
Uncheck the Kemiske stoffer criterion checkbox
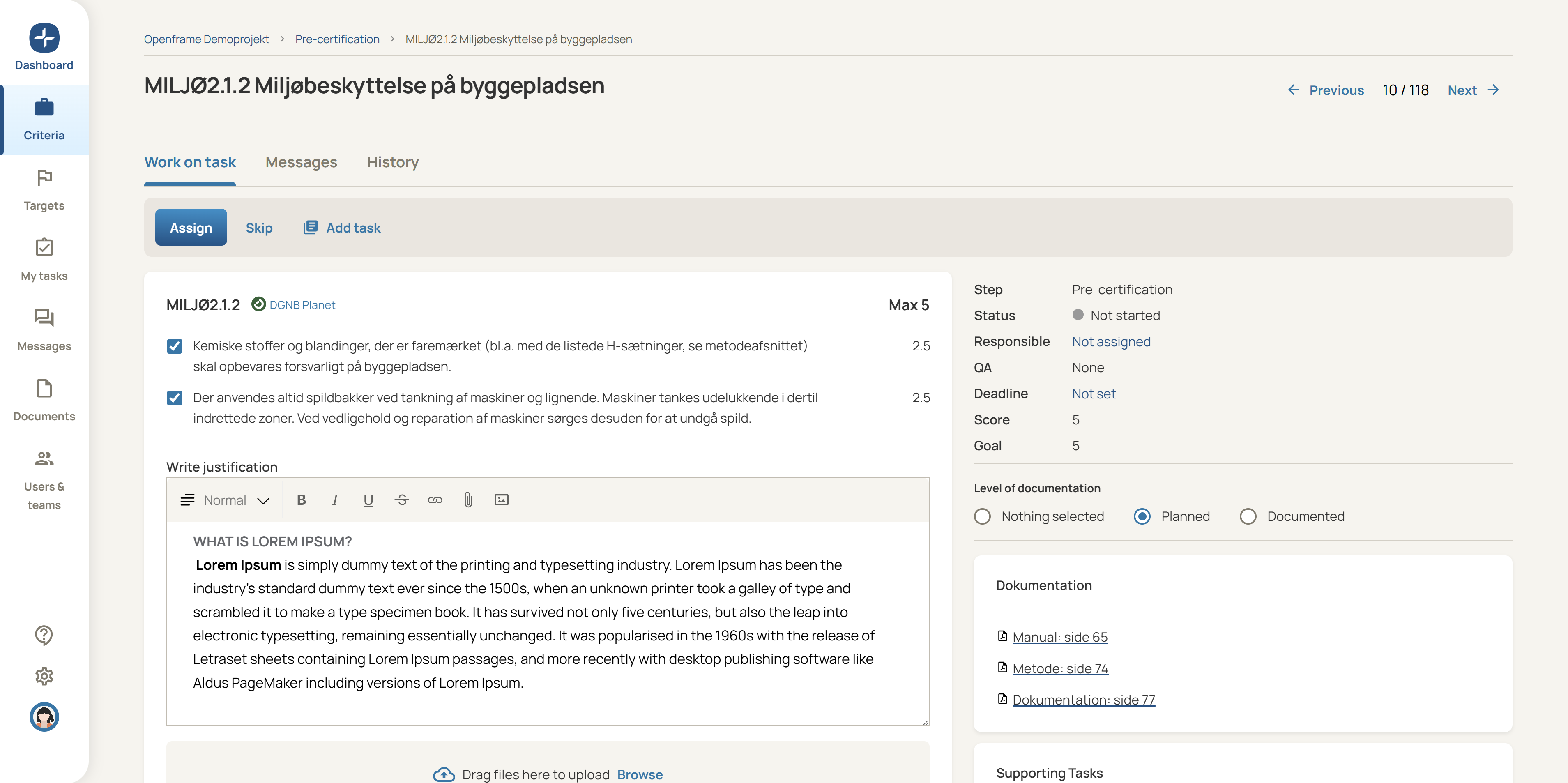coord(175,346)
